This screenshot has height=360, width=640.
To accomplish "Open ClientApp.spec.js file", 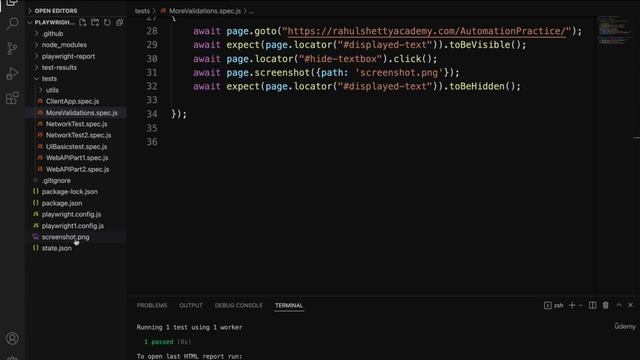I will coord(72,101).
